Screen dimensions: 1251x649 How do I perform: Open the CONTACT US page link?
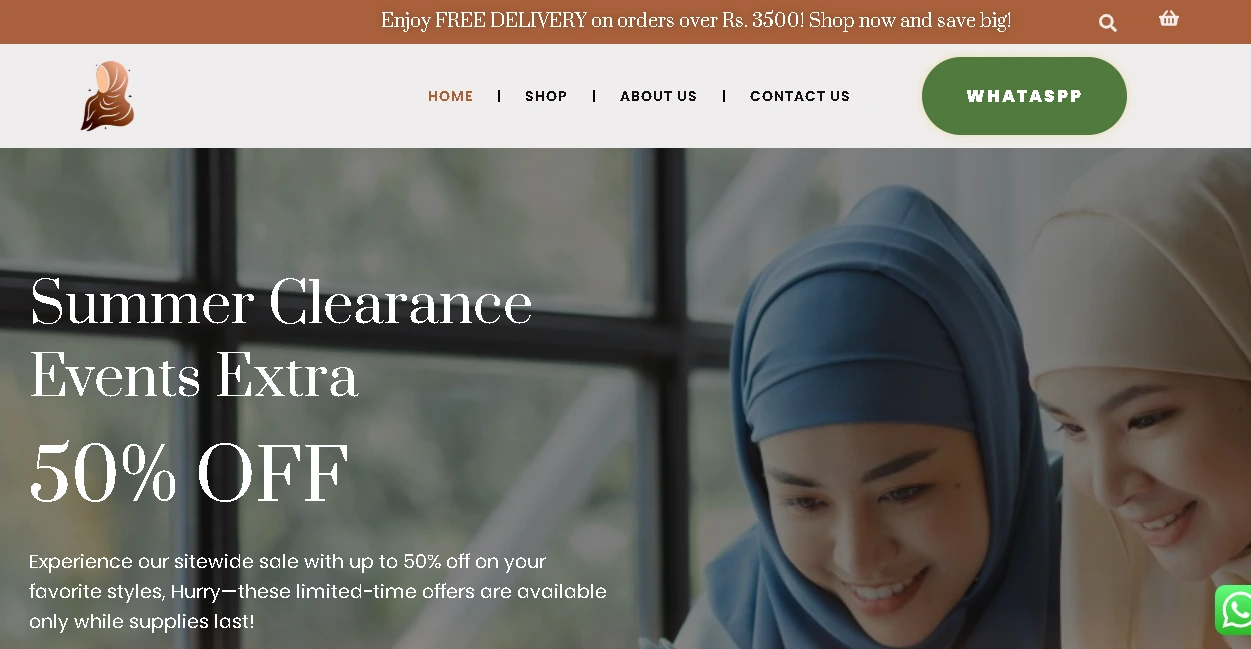(x=800, y=96)
